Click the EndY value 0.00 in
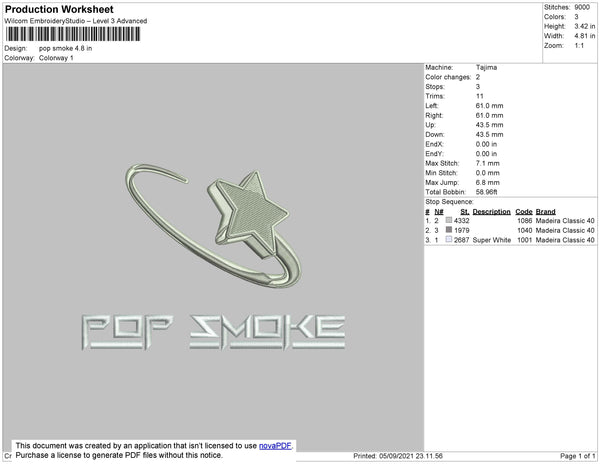Viewport: 600px width, 464px height. 486,154
